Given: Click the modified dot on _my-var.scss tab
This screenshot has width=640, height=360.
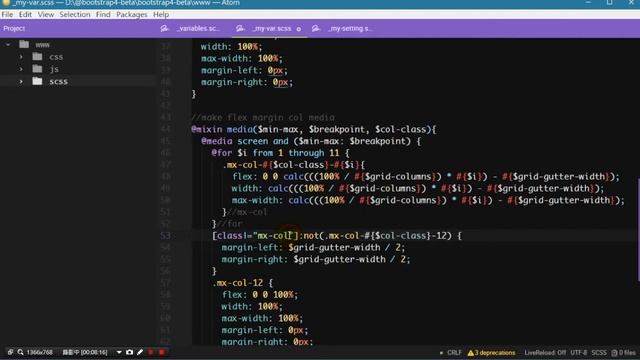Looking at the screenshot, I should (299, 29).
